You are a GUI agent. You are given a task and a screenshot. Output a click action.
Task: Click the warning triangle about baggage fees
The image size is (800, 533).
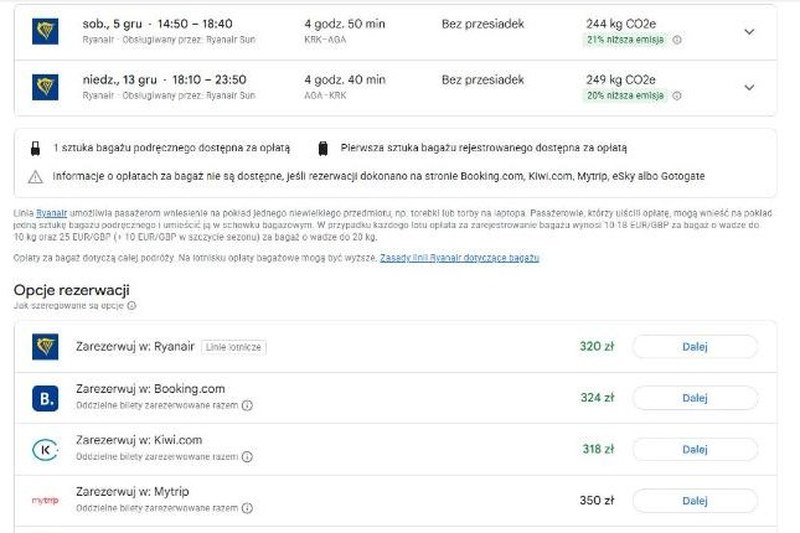pos(35,176)
